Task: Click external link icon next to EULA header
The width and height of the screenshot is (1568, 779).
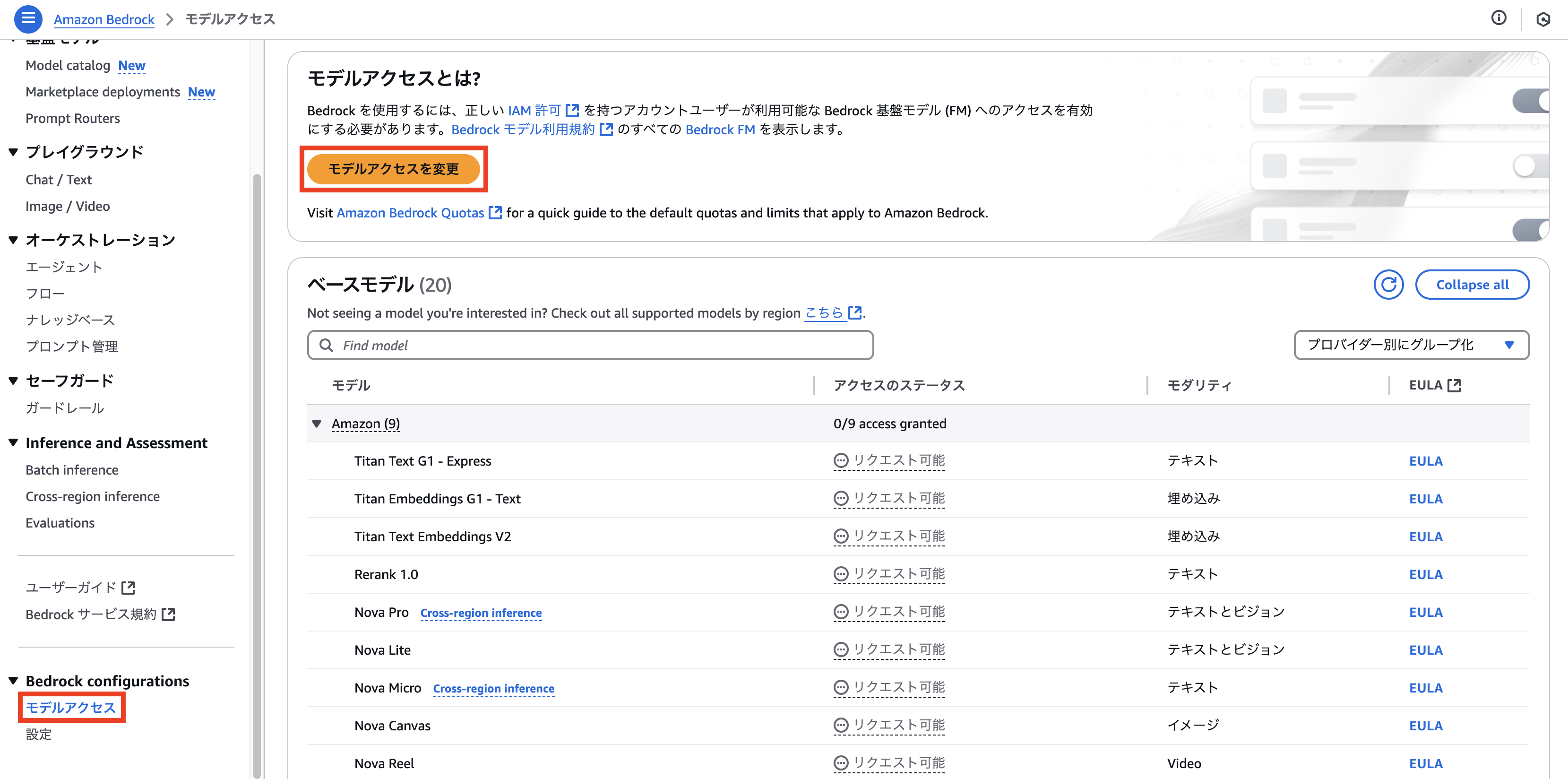Action: point(1454,385)
